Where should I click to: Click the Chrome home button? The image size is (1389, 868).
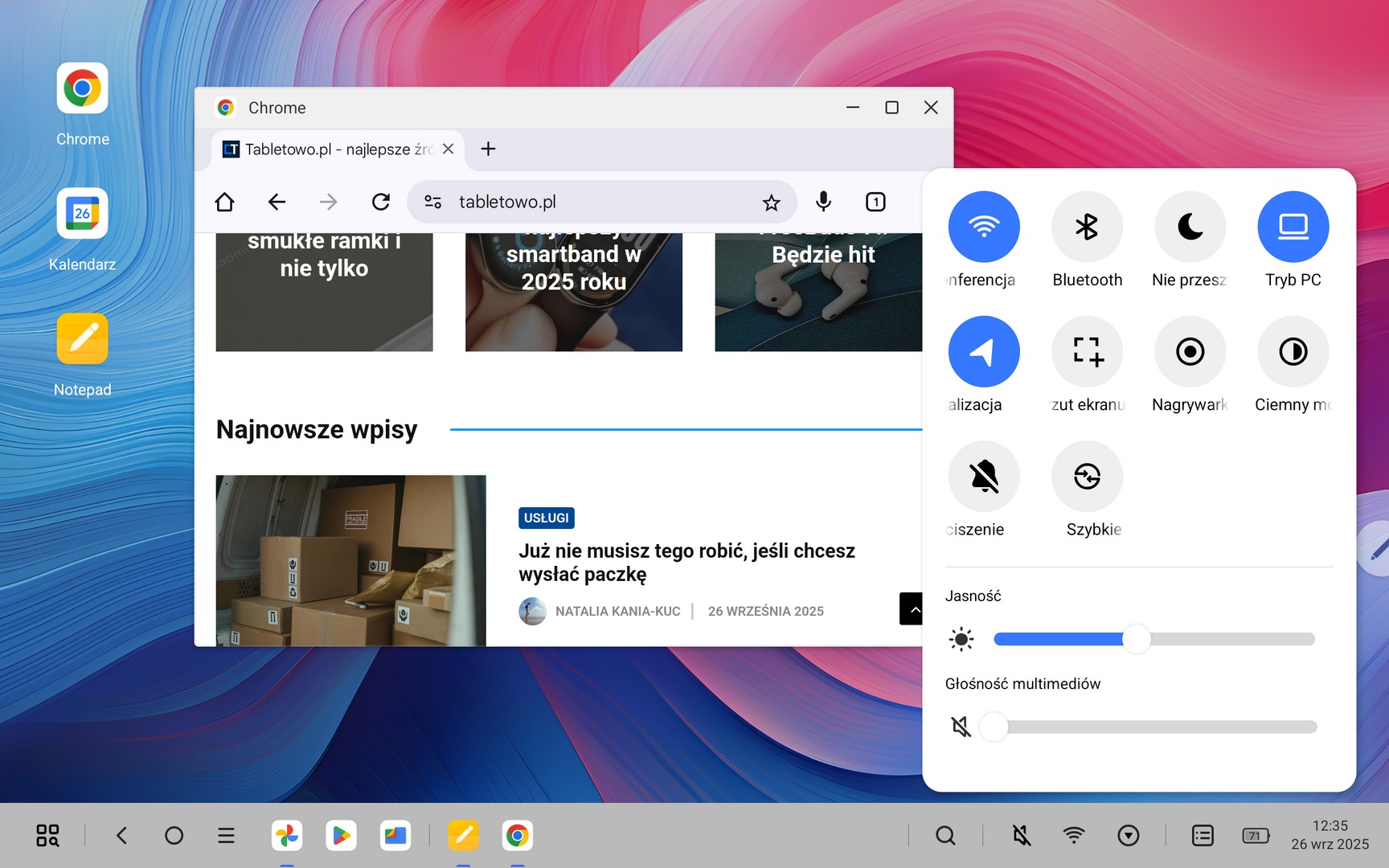pos(225,202)
